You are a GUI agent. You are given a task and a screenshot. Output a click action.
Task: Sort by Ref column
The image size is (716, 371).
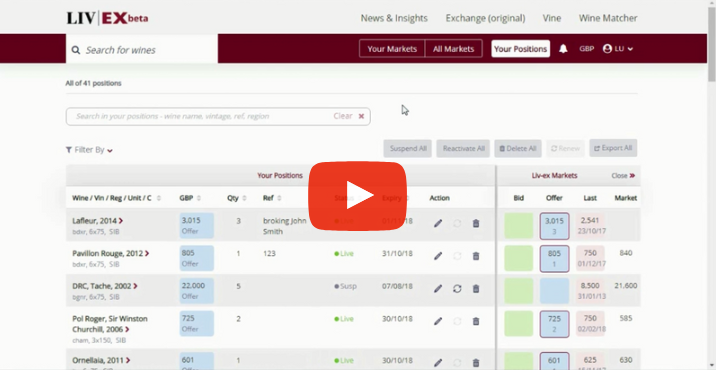pyautogui.click(x=272, y=198)
